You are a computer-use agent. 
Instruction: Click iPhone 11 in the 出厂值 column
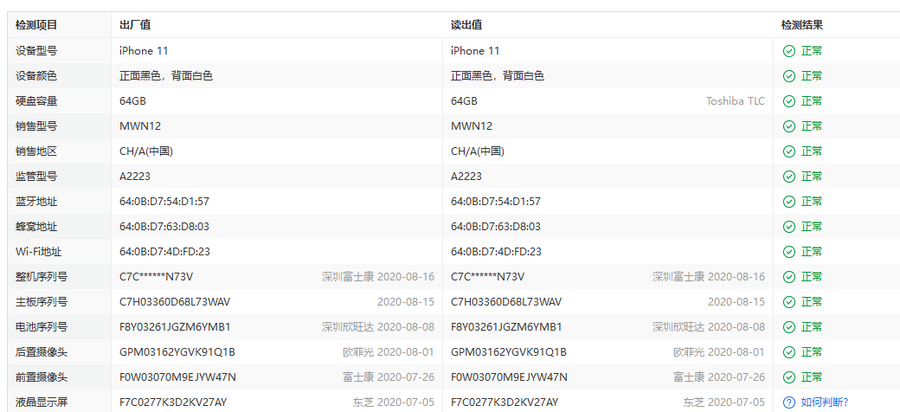pyautogui.click(x=143, y=51)
